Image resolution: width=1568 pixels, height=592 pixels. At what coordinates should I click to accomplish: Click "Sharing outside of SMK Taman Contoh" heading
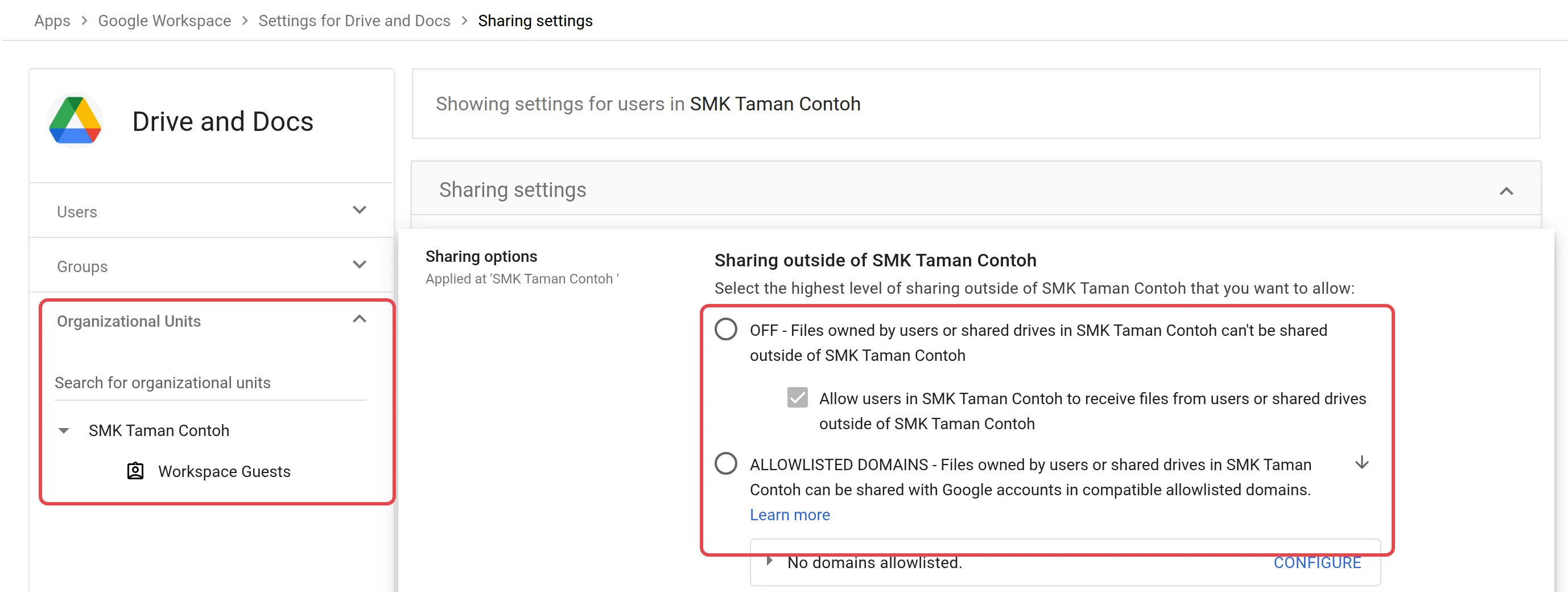click(874, 261)
